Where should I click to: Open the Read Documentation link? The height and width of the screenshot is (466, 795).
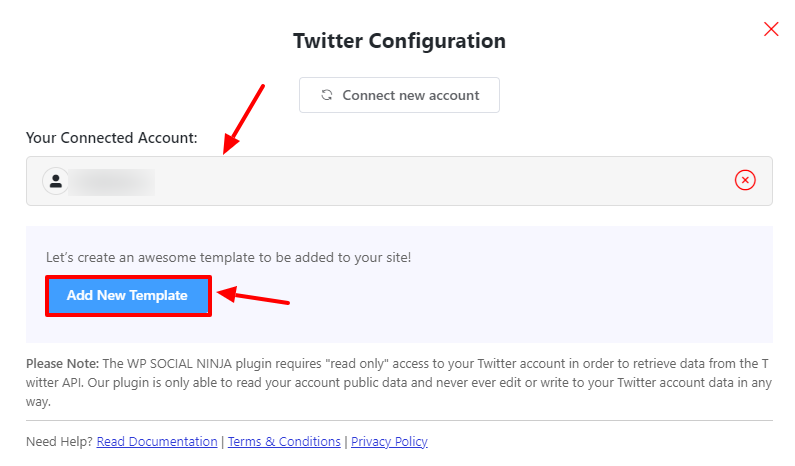pos(157,442)
